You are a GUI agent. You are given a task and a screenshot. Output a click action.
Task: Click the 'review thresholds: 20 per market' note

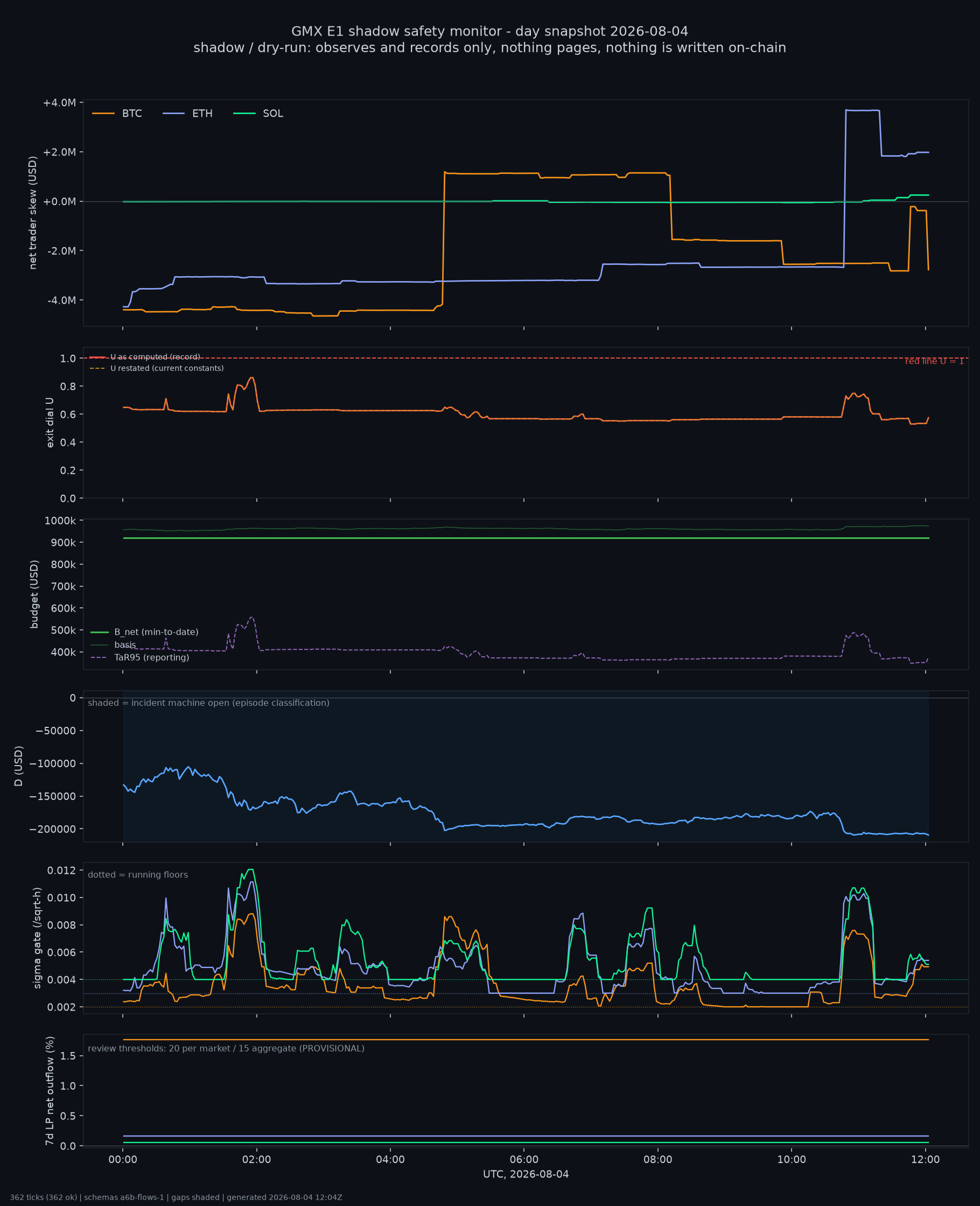coord(226,1049)
